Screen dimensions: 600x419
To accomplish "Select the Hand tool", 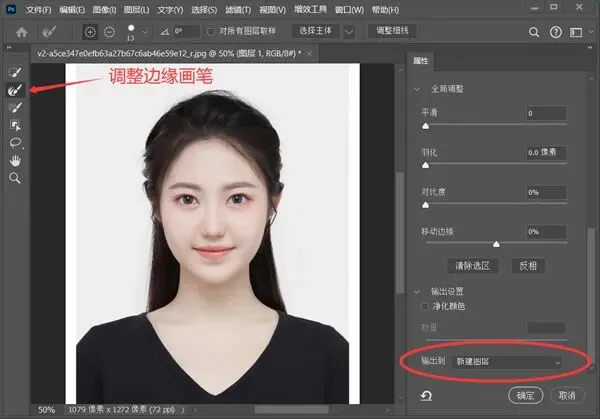I will pyautogui.click(x=15, y=161).
